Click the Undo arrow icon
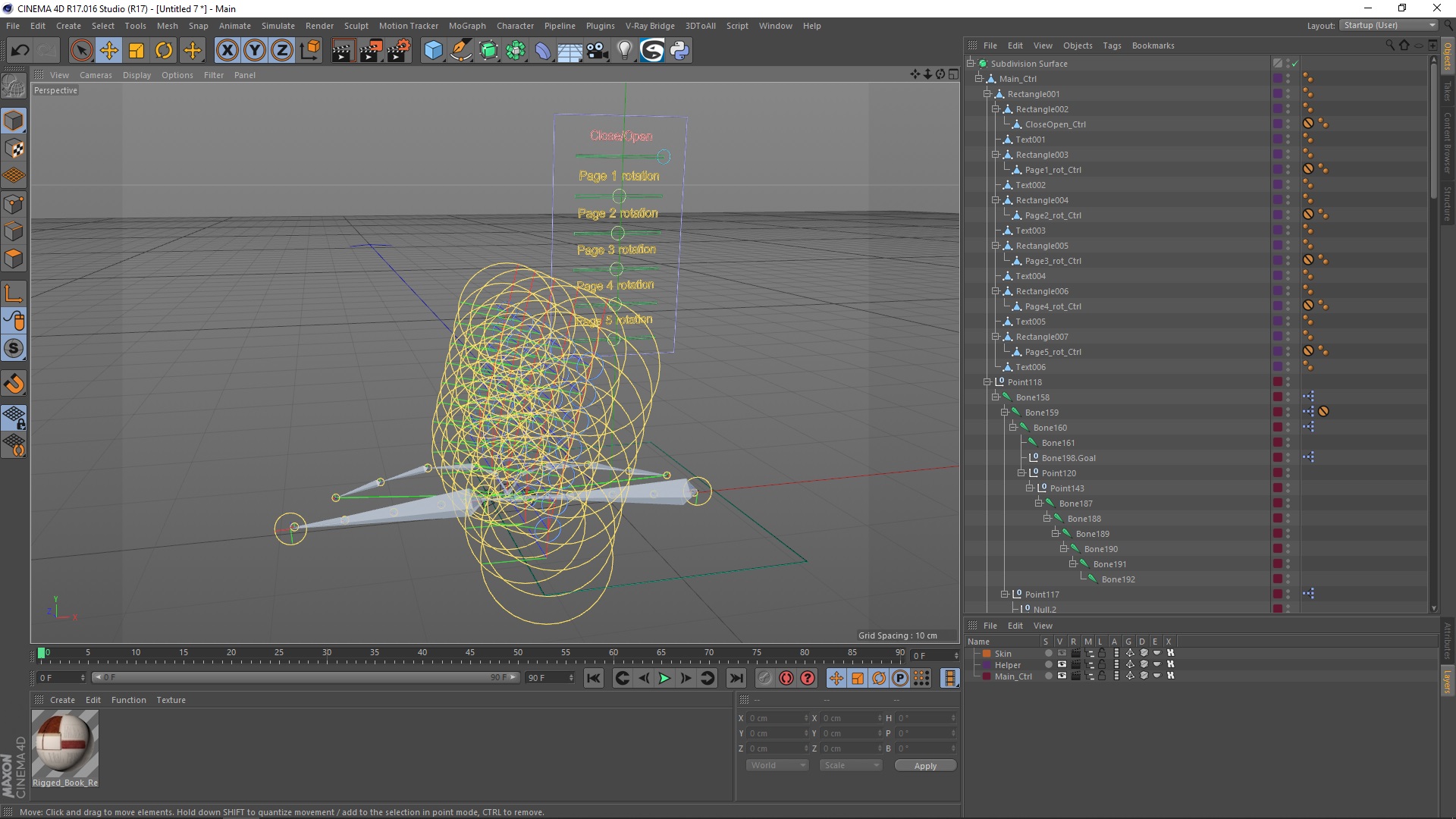Image resolution: width=1456 pixels, height=819 pixels. pos(20,51)
